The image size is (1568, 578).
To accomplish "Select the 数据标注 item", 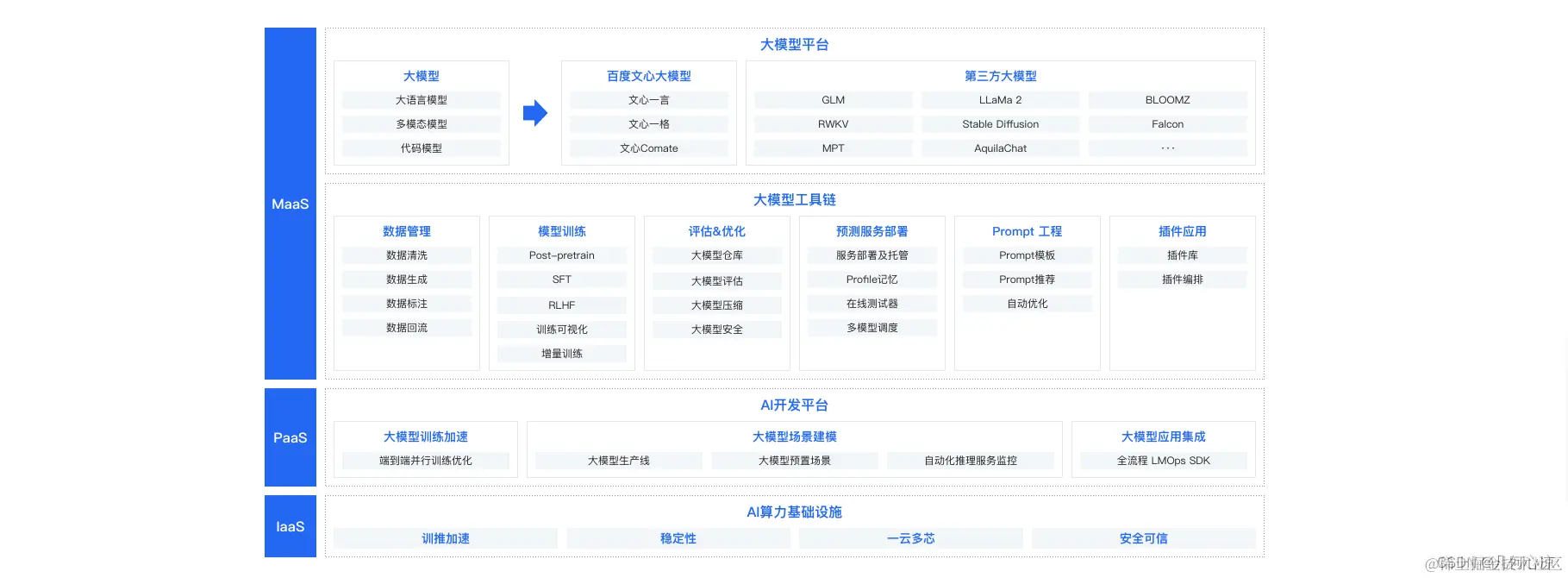I will (407, 304).
